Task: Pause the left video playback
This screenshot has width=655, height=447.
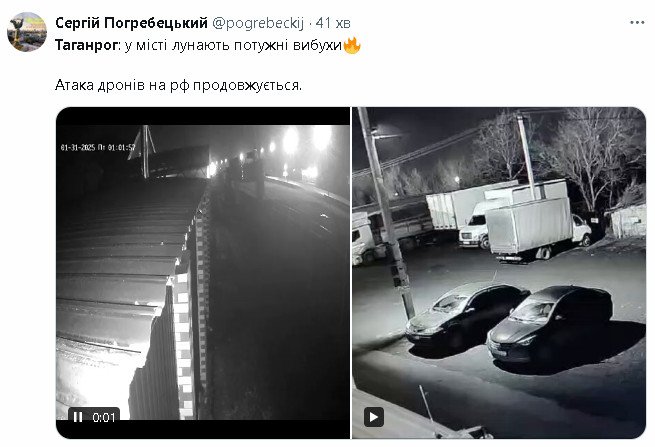Action: (78, 417)
